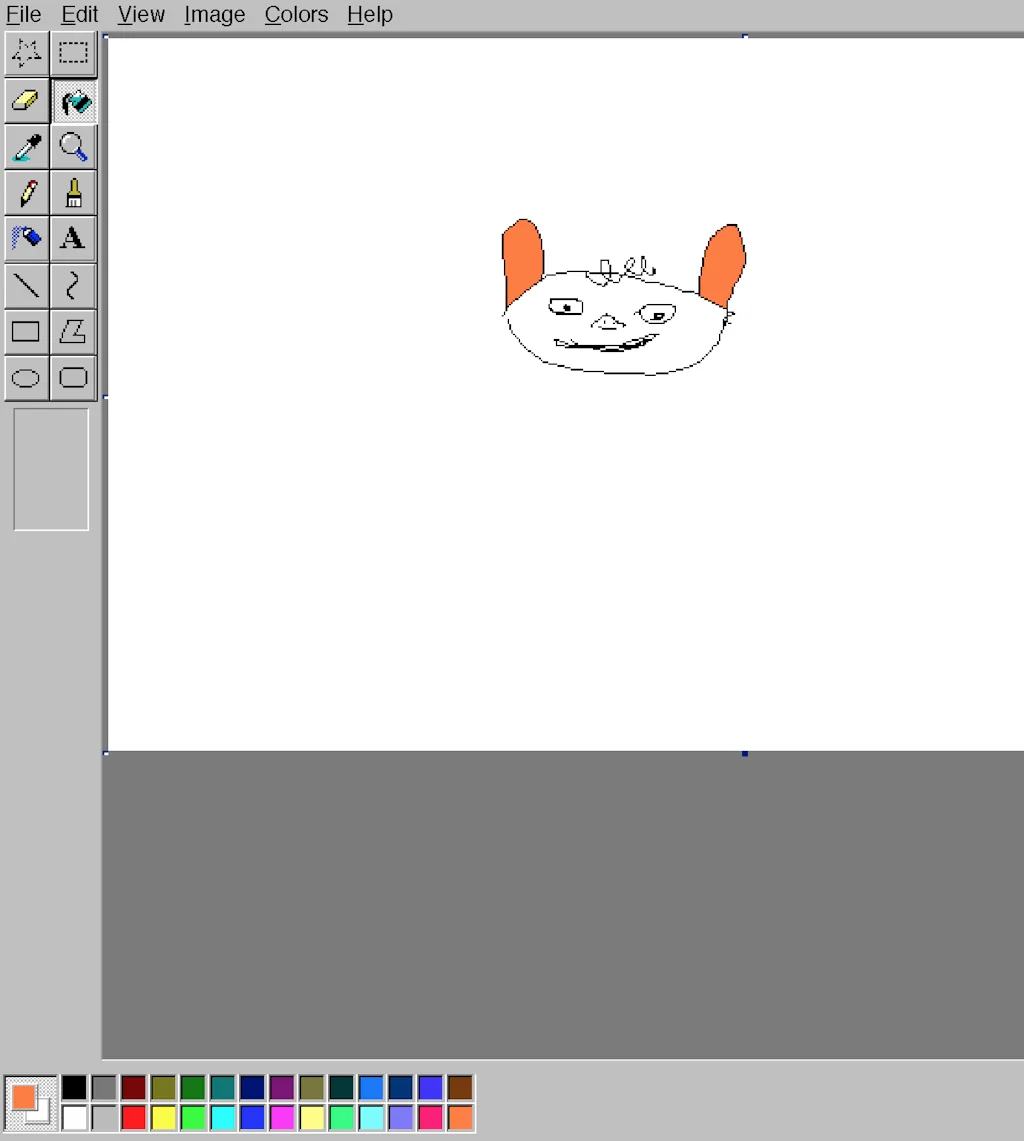
Task: Choose the Fill With Color tool
Action: click(x=73, y=100)
